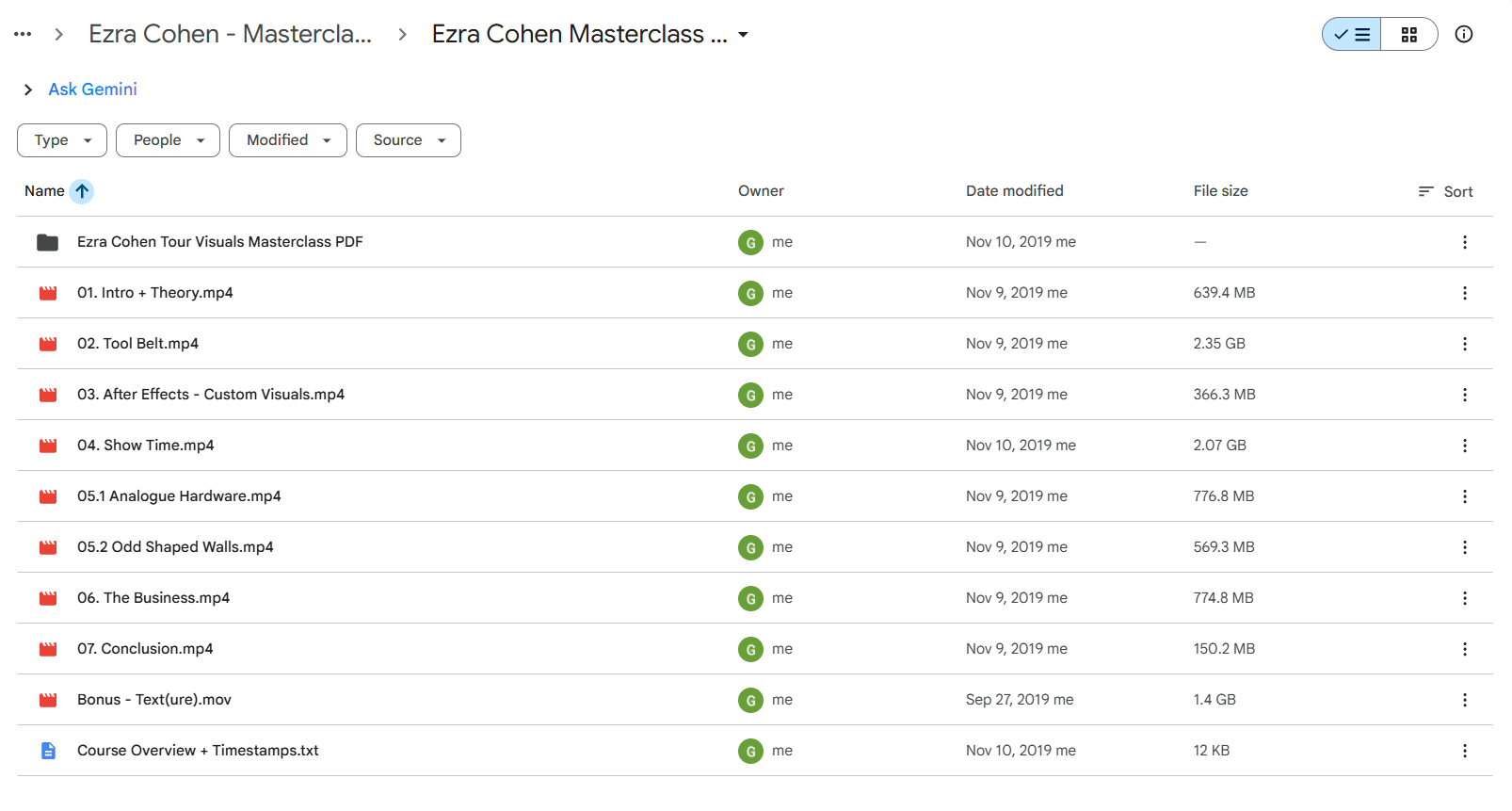Click the owner avatar for 06. The Business.mp4
Viewport: 1512px width, 811px height.
[750, 598]
